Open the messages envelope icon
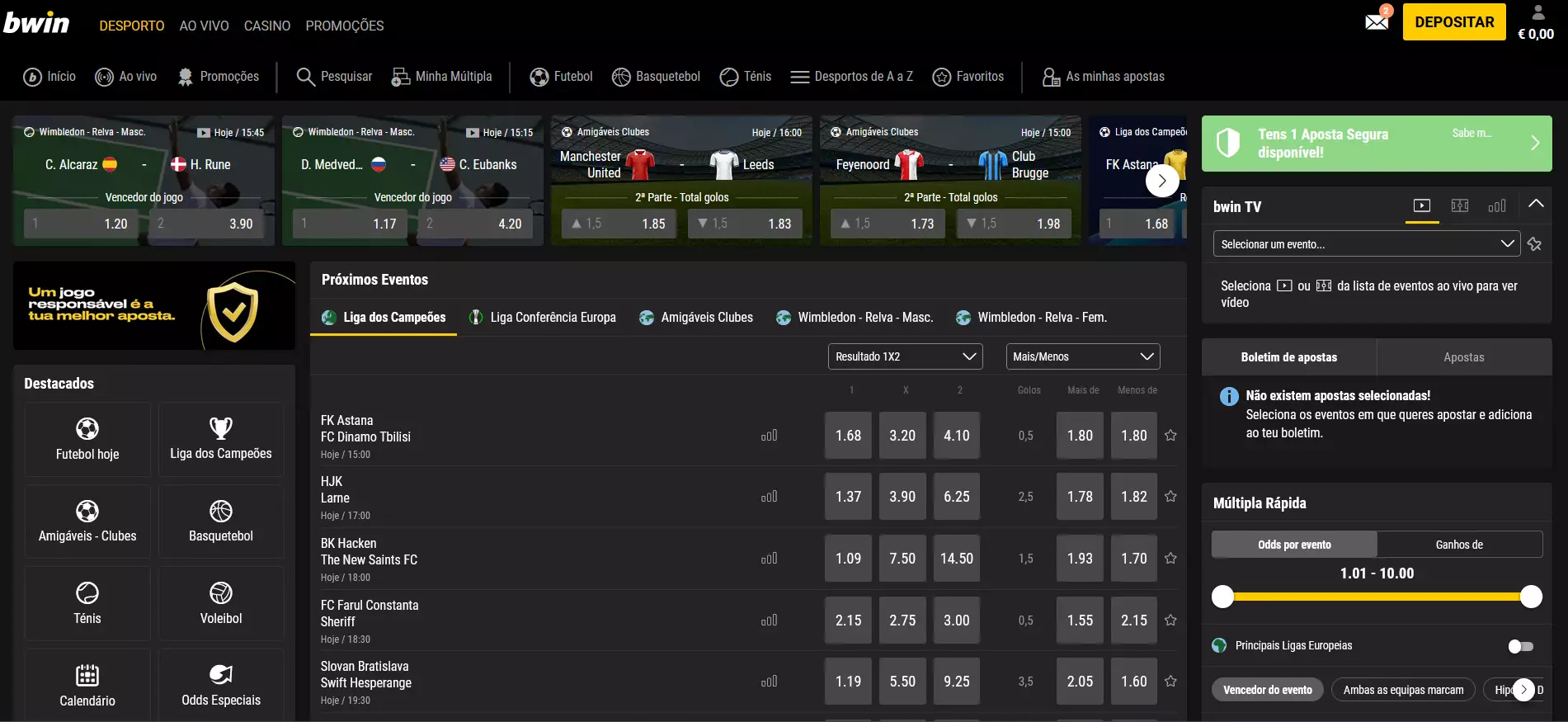The height and width of the screenshot is (722, 1568). click(x=1377, y=21)
